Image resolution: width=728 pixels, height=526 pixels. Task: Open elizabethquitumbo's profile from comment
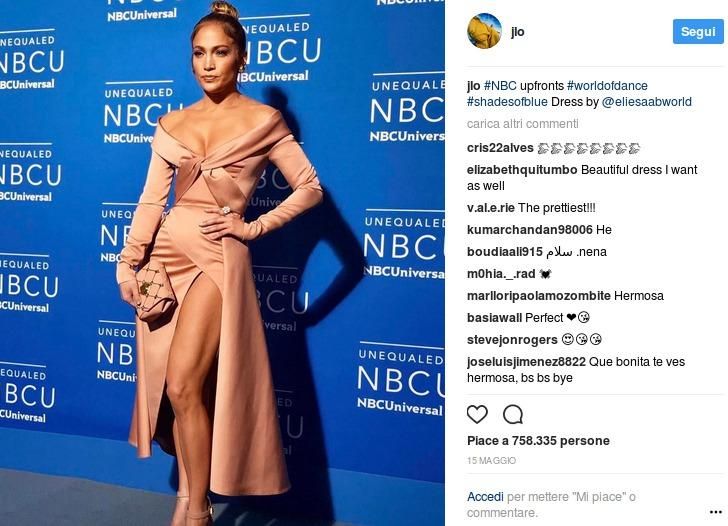(x=522, y=170)
